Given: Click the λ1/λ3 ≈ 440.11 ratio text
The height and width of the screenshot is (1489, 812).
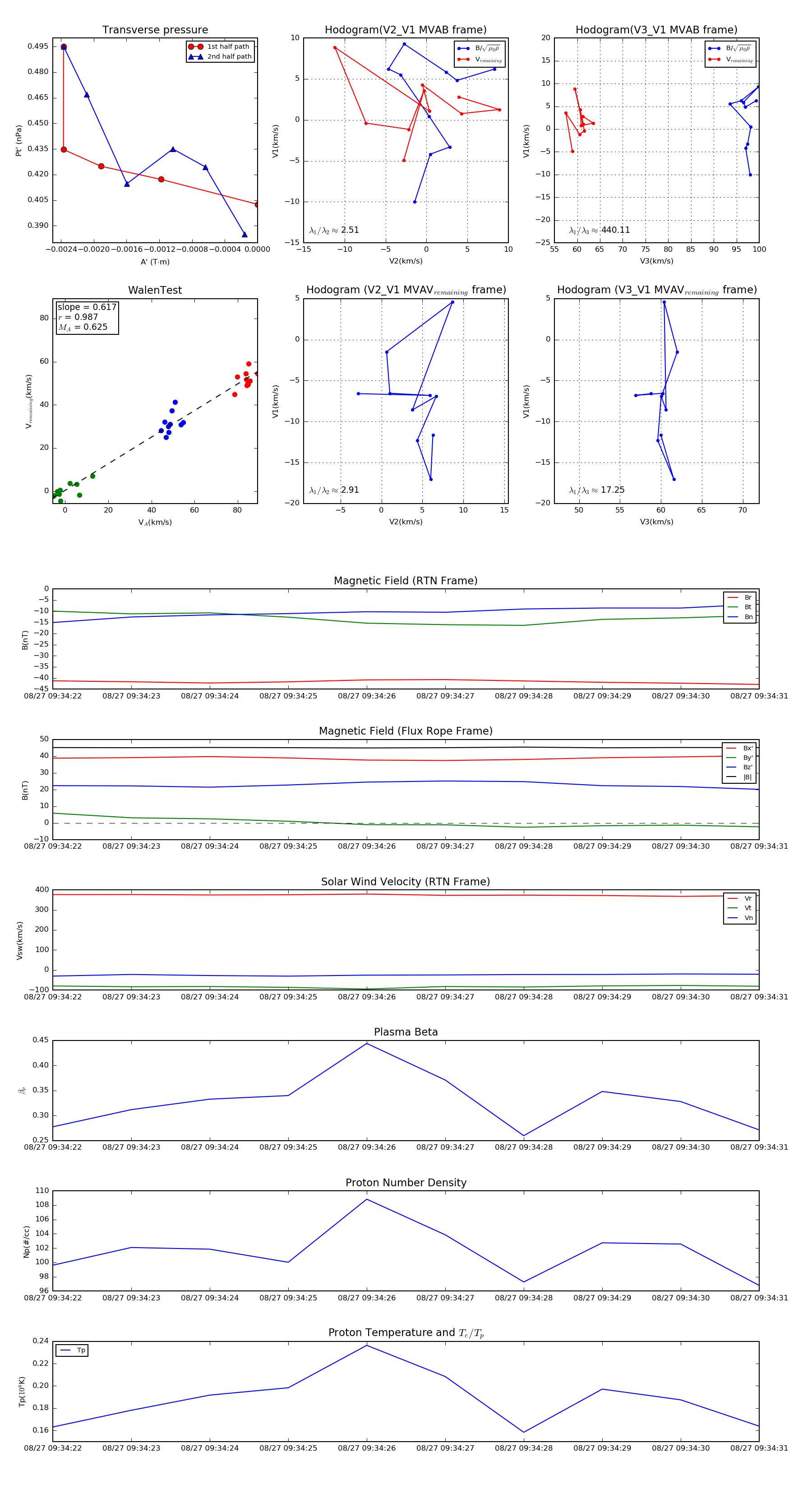Looking at the screenshot, I should pyautogui.click(x=600, y=230).
